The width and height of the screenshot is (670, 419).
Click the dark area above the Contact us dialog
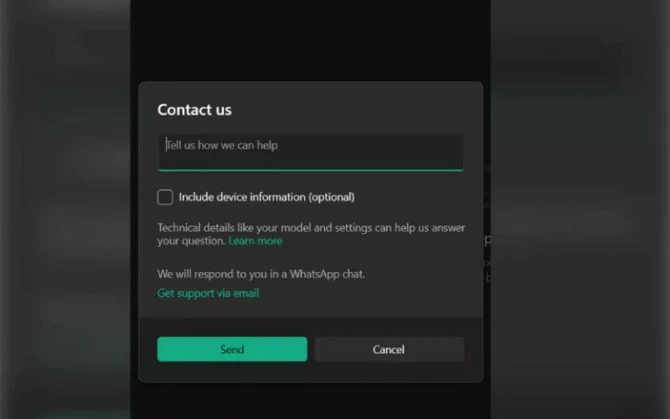pyautogui.click(x=311, y=41)
